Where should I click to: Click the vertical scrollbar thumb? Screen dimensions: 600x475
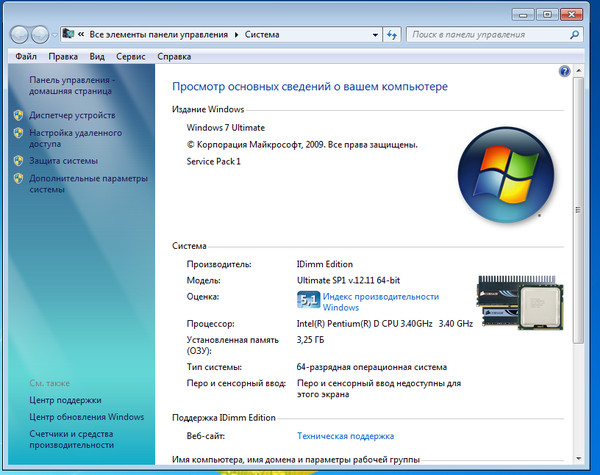click(579, 210)
